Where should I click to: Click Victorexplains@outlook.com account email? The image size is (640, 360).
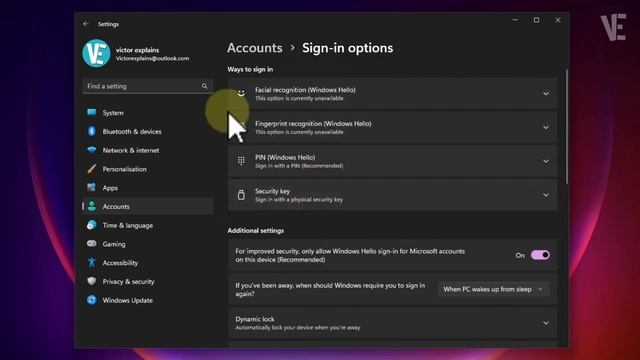point(152,58)
